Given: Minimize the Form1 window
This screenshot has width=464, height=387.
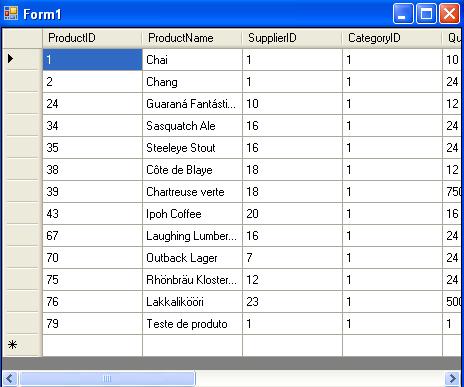Looking at the screenshot, I should (403, 14).
